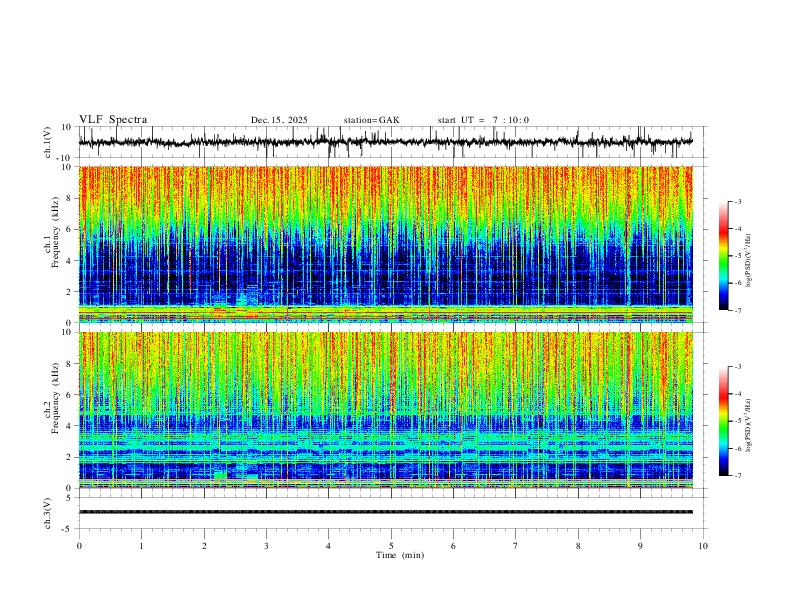Image resolution: width=792 pixels, height=612 pixels.
Task: Click time axis tick label "5"
Action: click(391, 546)
